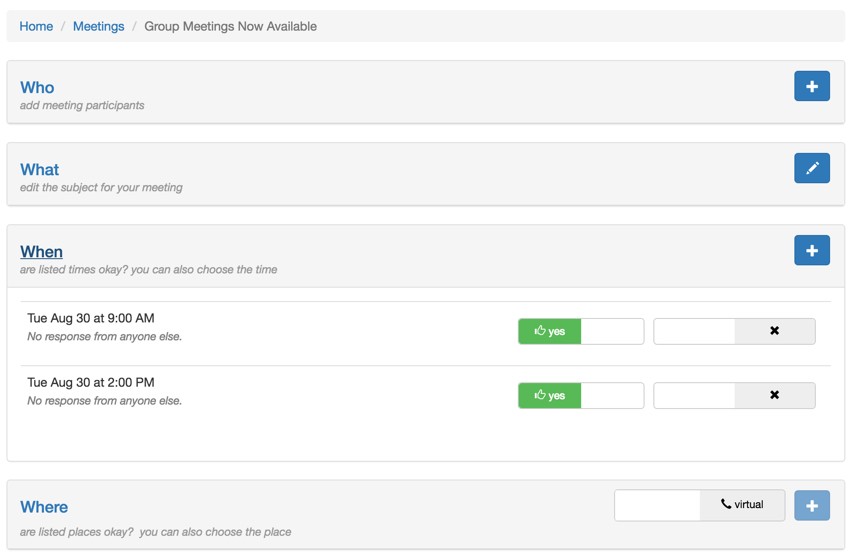The width and height of the screenshot is (850, 553).
Task: Click the When section heading link
Action: tap(41, 252)
